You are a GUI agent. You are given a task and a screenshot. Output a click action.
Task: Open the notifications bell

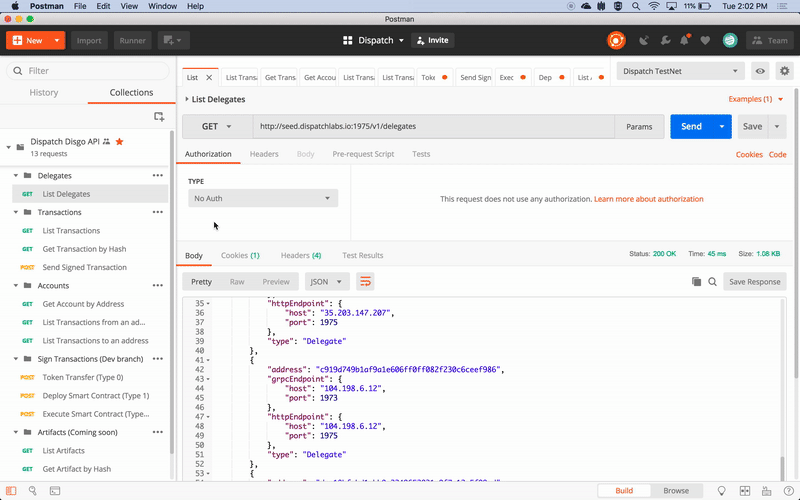click(685, 40)
